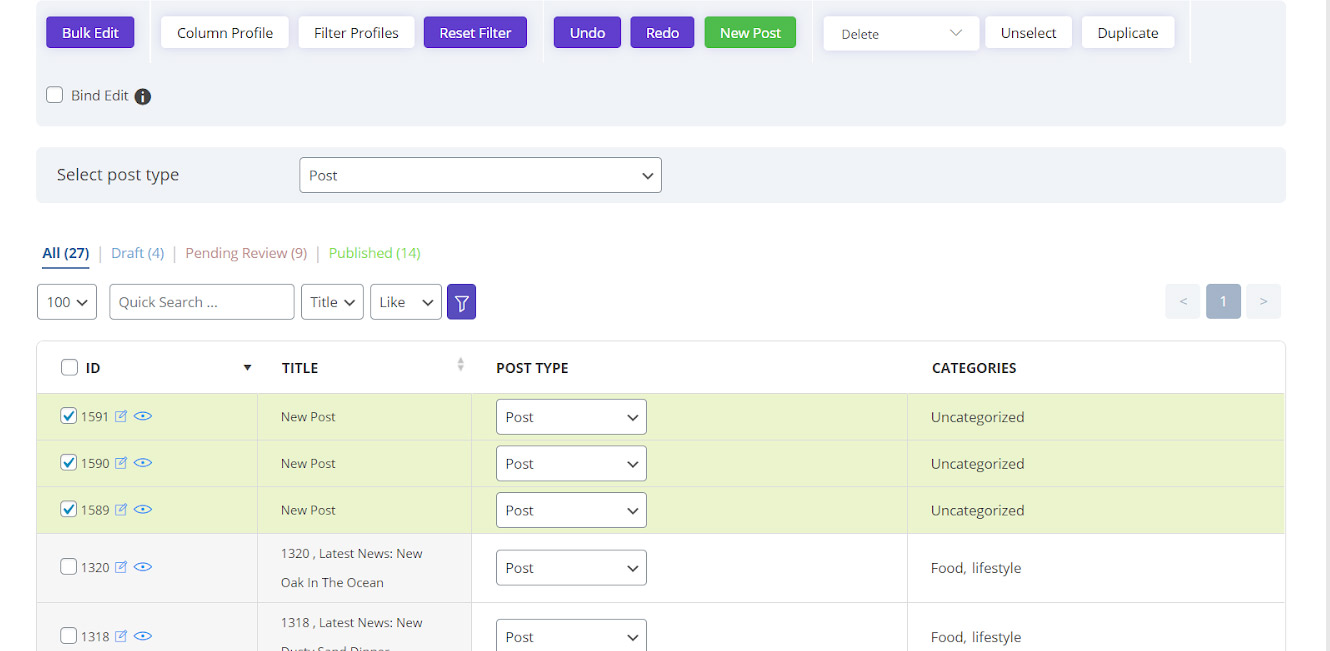Screen dimensions: 1330x651
Task: Select page 1 in pagination
Action: (1223, 302)
